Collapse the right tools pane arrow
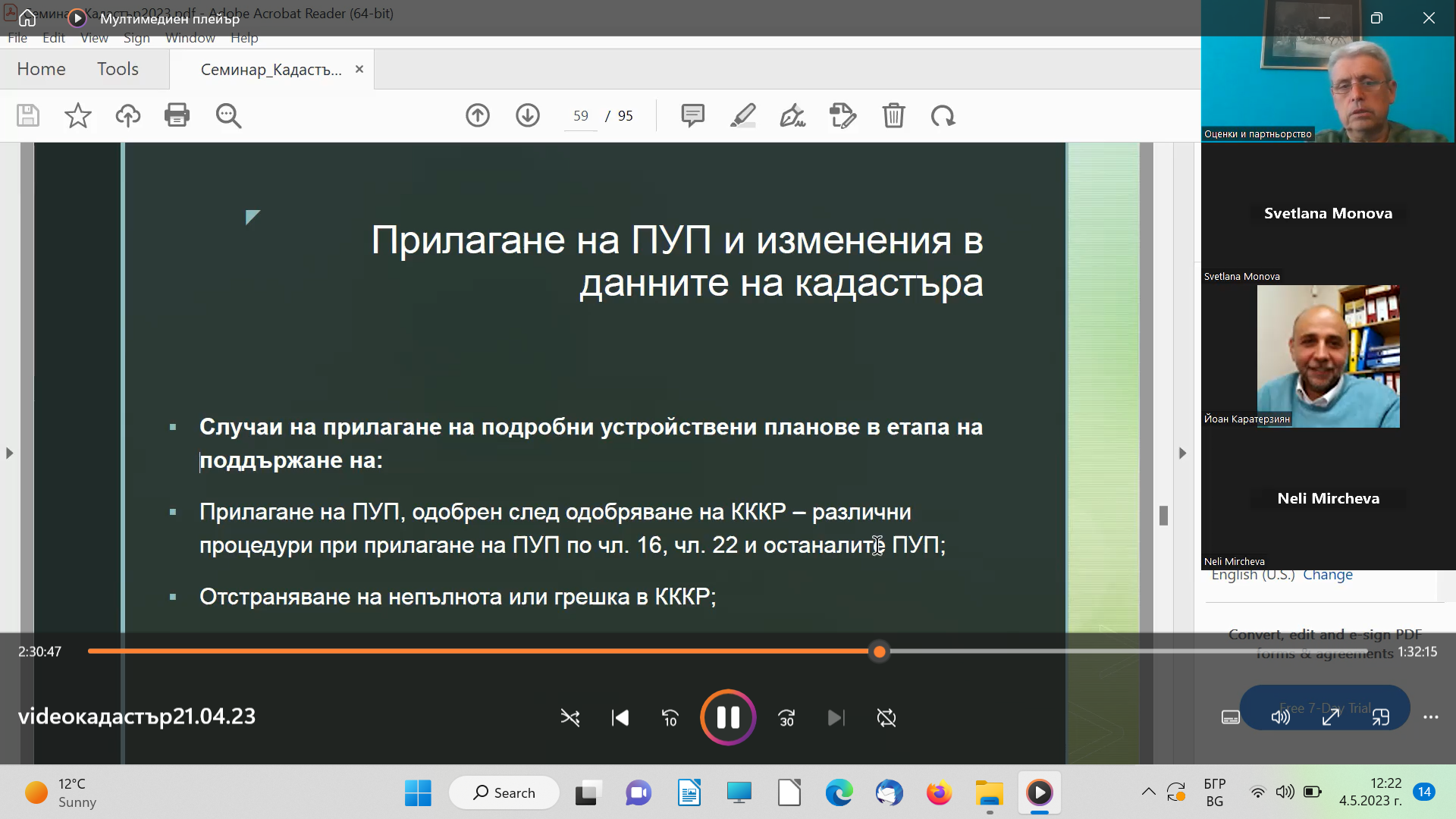Image resolution: width=1456 pixels, height=819 pixels. 1182,453
